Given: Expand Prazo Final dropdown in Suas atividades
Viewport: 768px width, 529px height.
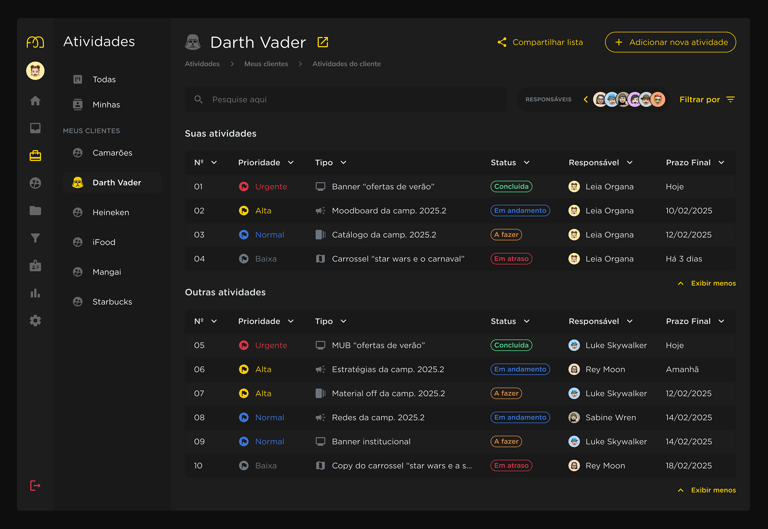Looking at the screenshot, I should pos(721,163).
